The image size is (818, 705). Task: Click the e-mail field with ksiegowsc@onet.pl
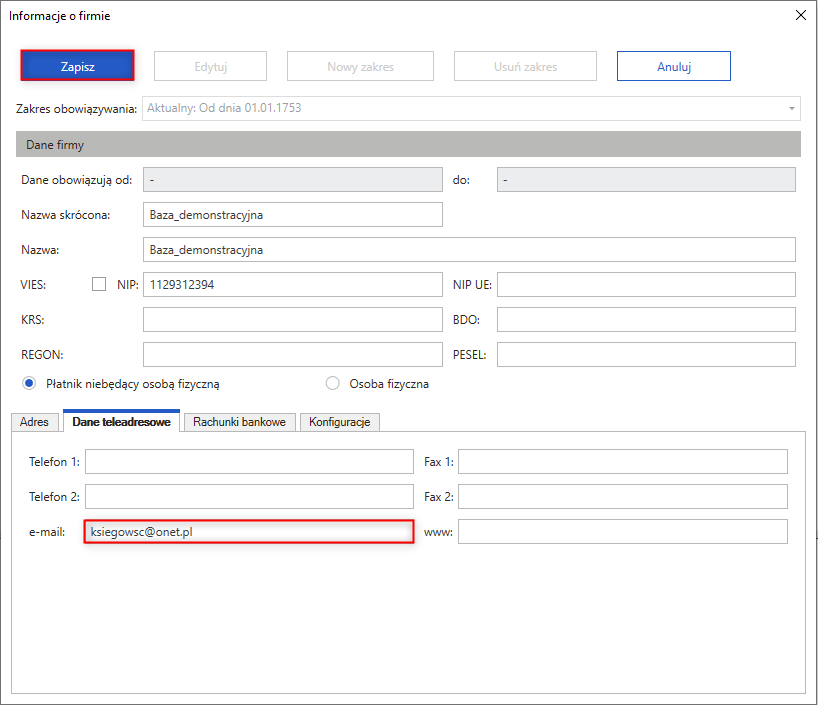[x=249, y=531]
